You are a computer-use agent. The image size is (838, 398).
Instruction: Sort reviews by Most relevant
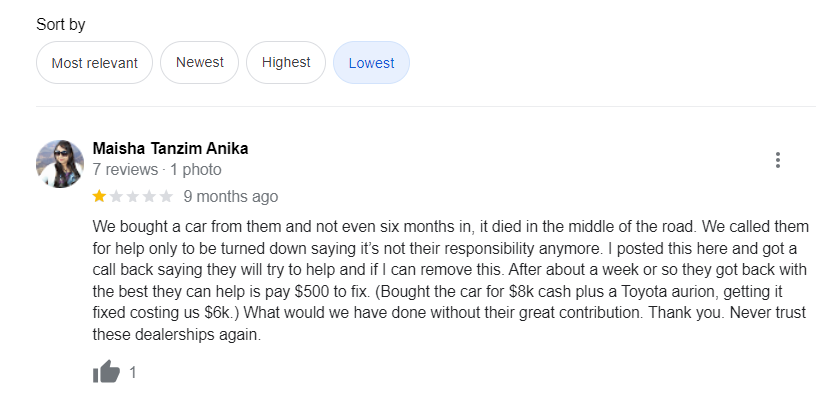click(95, 63)
